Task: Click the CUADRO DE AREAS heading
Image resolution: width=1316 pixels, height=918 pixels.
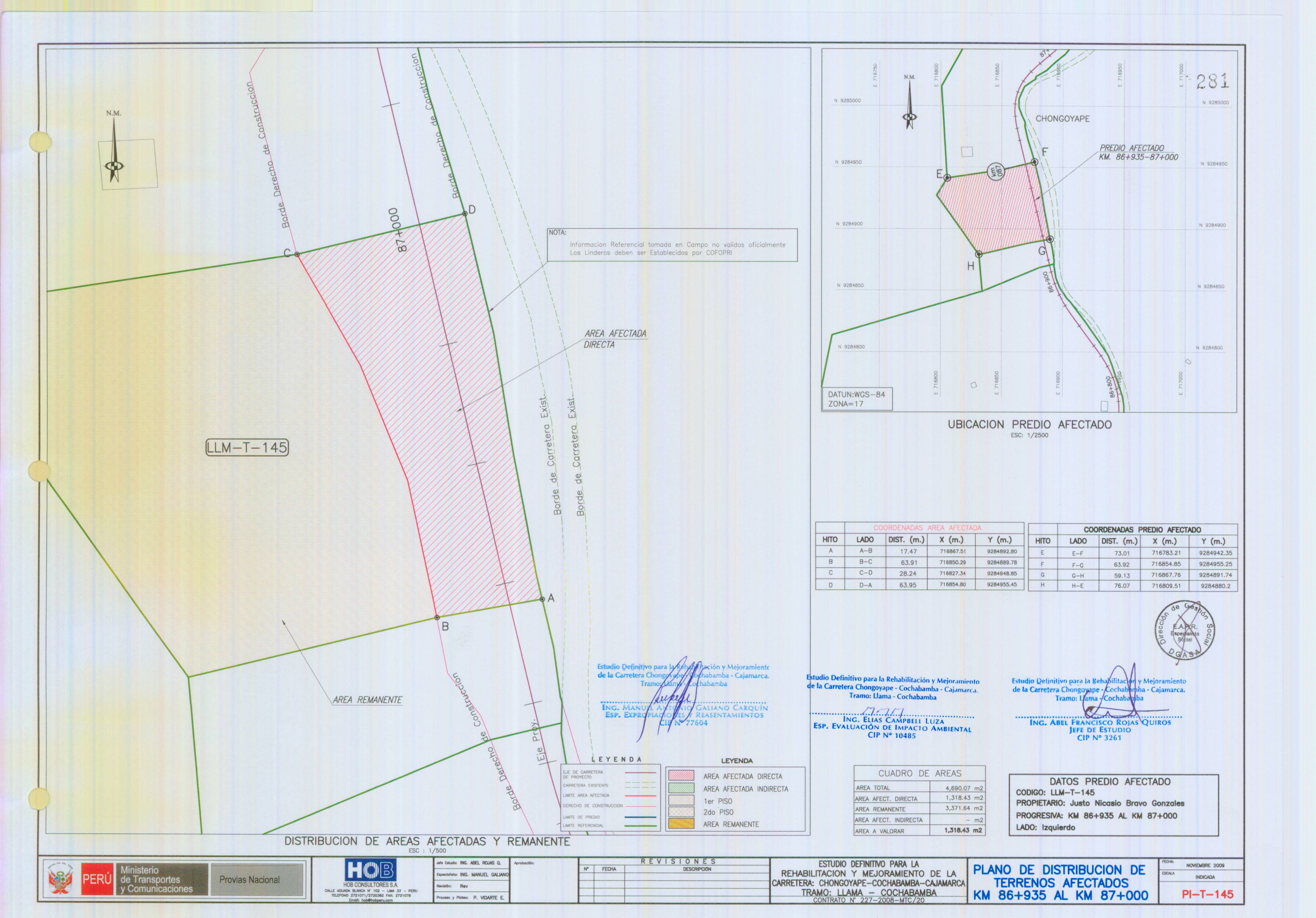Action: click(920, 773)
